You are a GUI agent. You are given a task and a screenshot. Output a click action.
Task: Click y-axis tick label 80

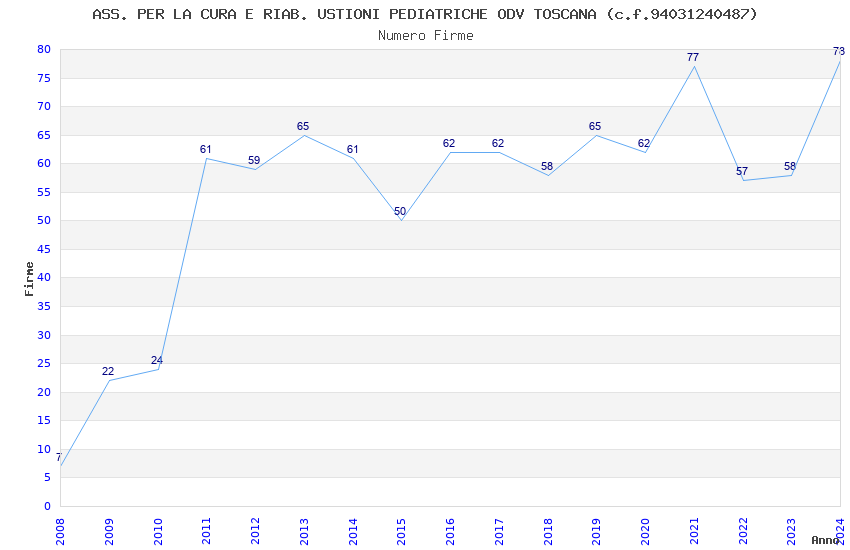(44, 49)
